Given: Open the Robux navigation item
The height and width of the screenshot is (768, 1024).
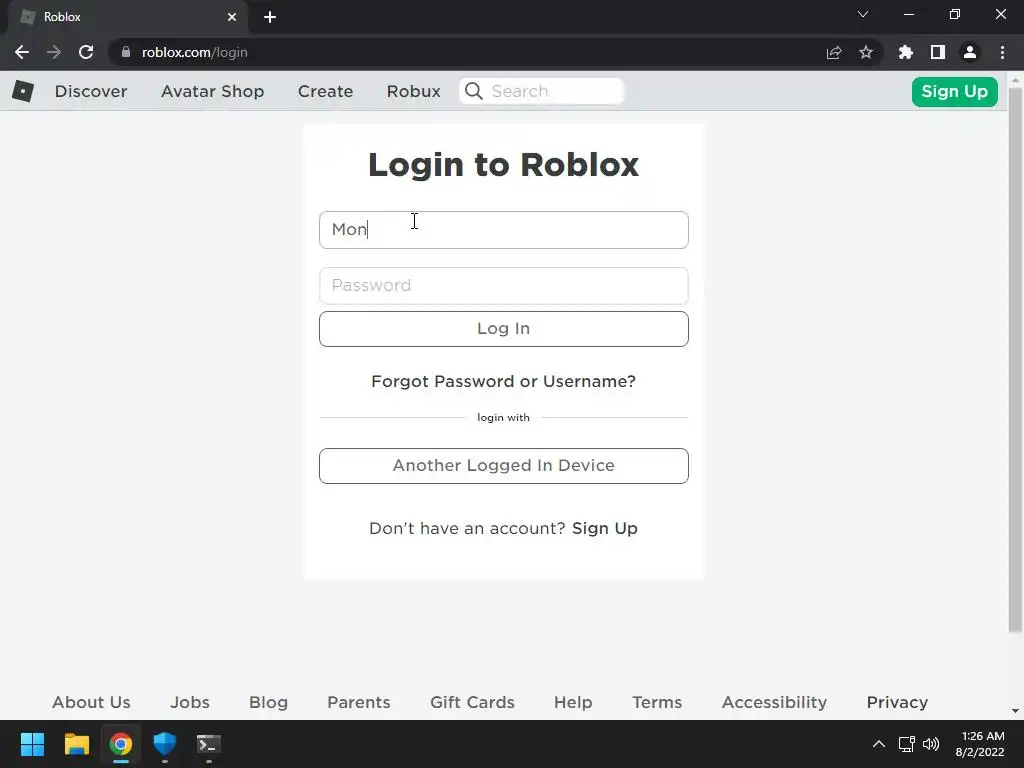Looking at the screenshot, I should [413, 91].
